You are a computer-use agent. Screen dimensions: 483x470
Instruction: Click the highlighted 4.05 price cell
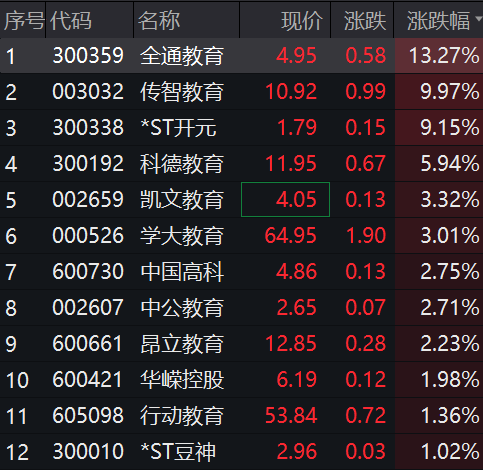pyautogui.click(x=285, y=199)
